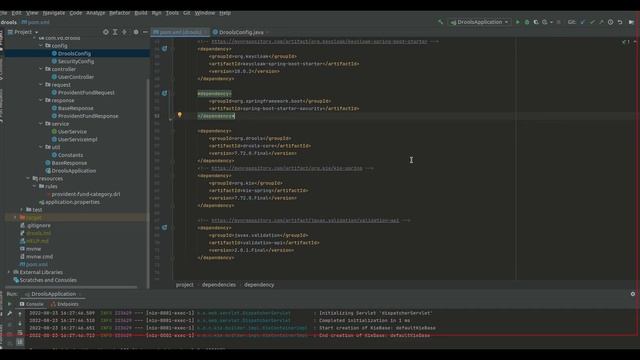Viewport: 640px width, 360px height.
Task: Open the Code menu
Action: [x=76, y=13]
